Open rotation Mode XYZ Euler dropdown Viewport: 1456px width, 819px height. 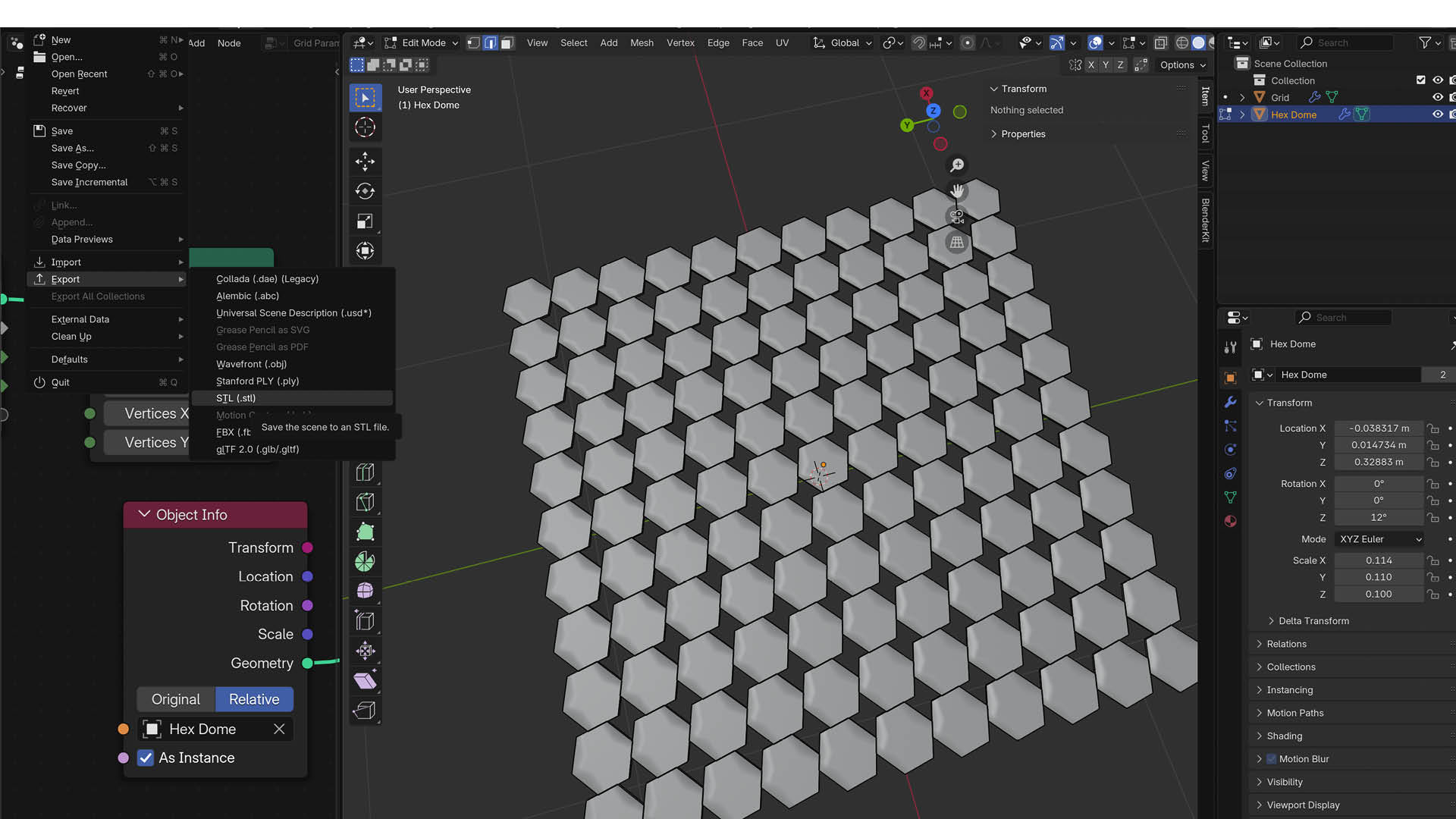(x=1379, y=539)
